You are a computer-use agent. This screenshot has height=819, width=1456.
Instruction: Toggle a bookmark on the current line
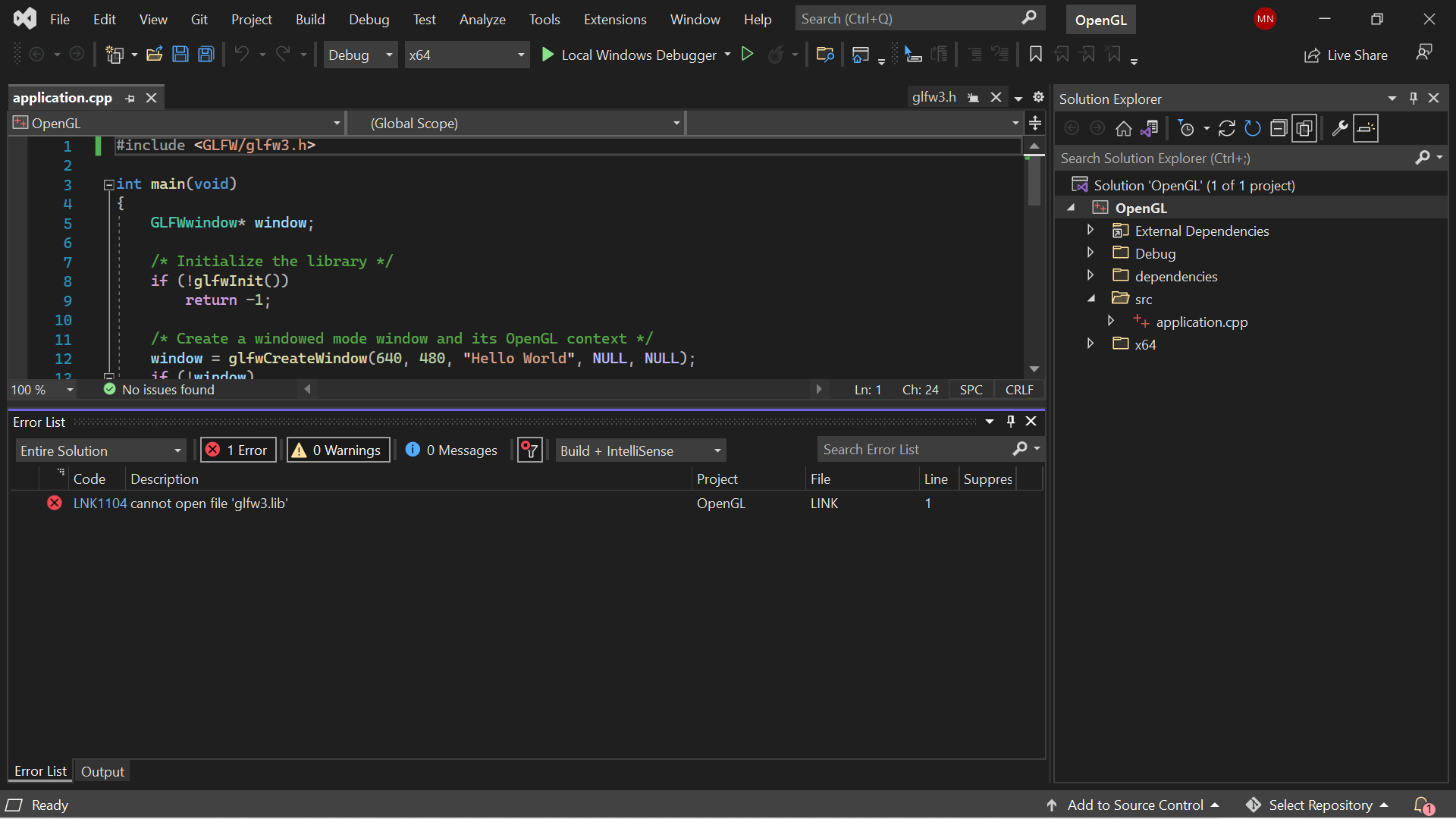point(1035,54)
